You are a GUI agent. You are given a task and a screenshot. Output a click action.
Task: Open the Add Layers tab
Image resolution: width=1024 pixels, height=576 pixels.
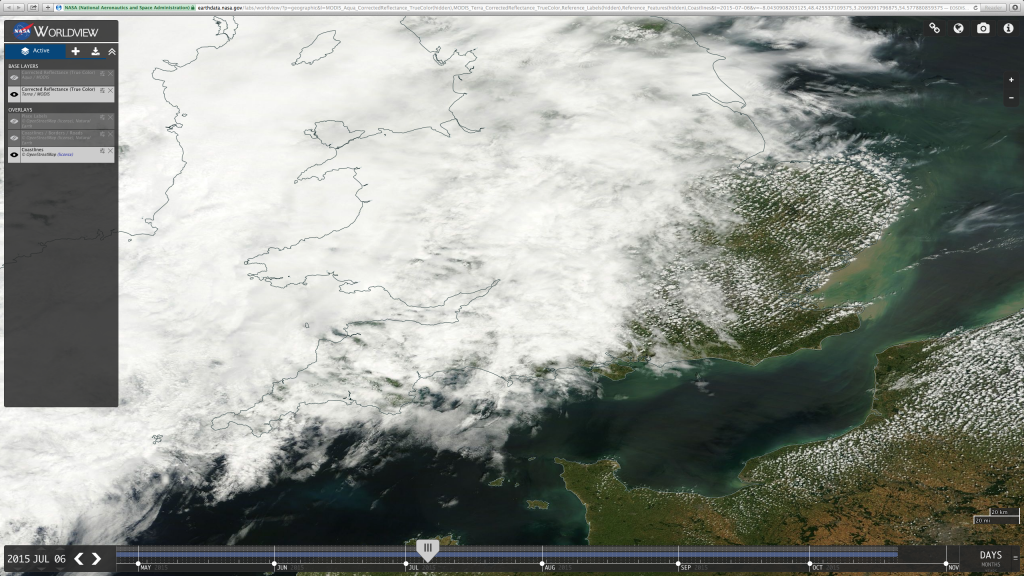[76, 51]
